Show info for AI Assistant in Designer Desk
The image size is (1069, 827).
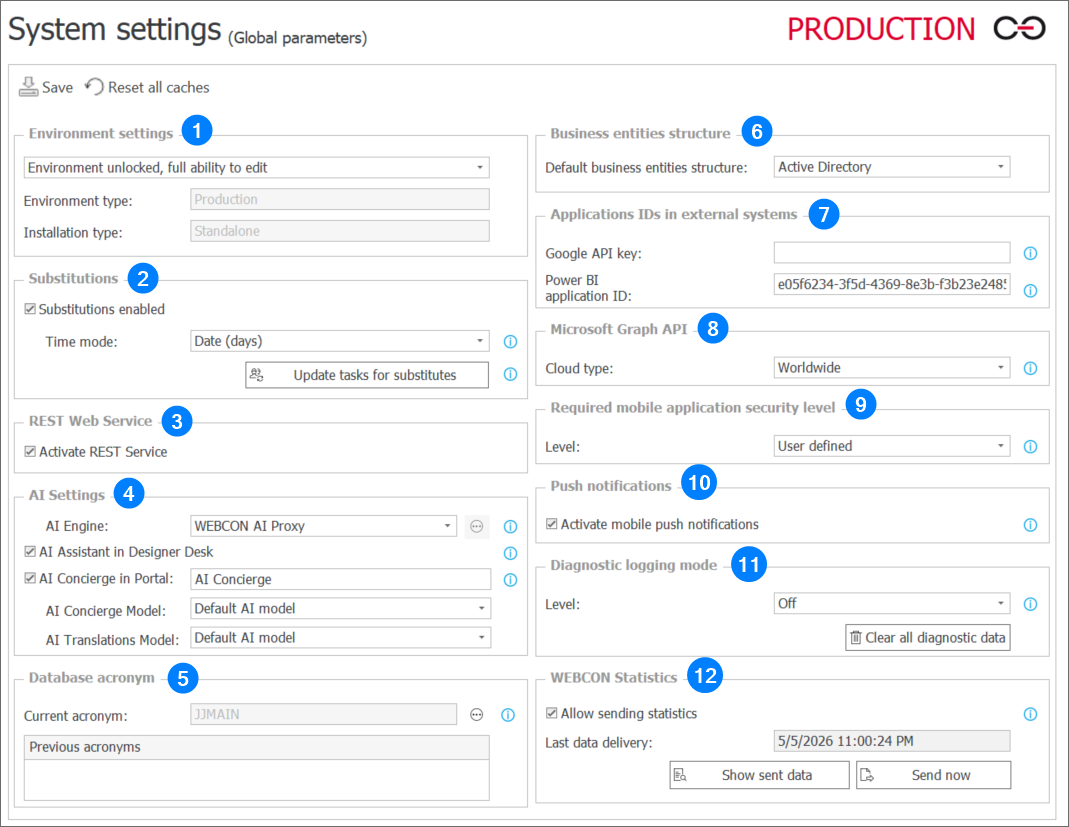click(510, 553)
